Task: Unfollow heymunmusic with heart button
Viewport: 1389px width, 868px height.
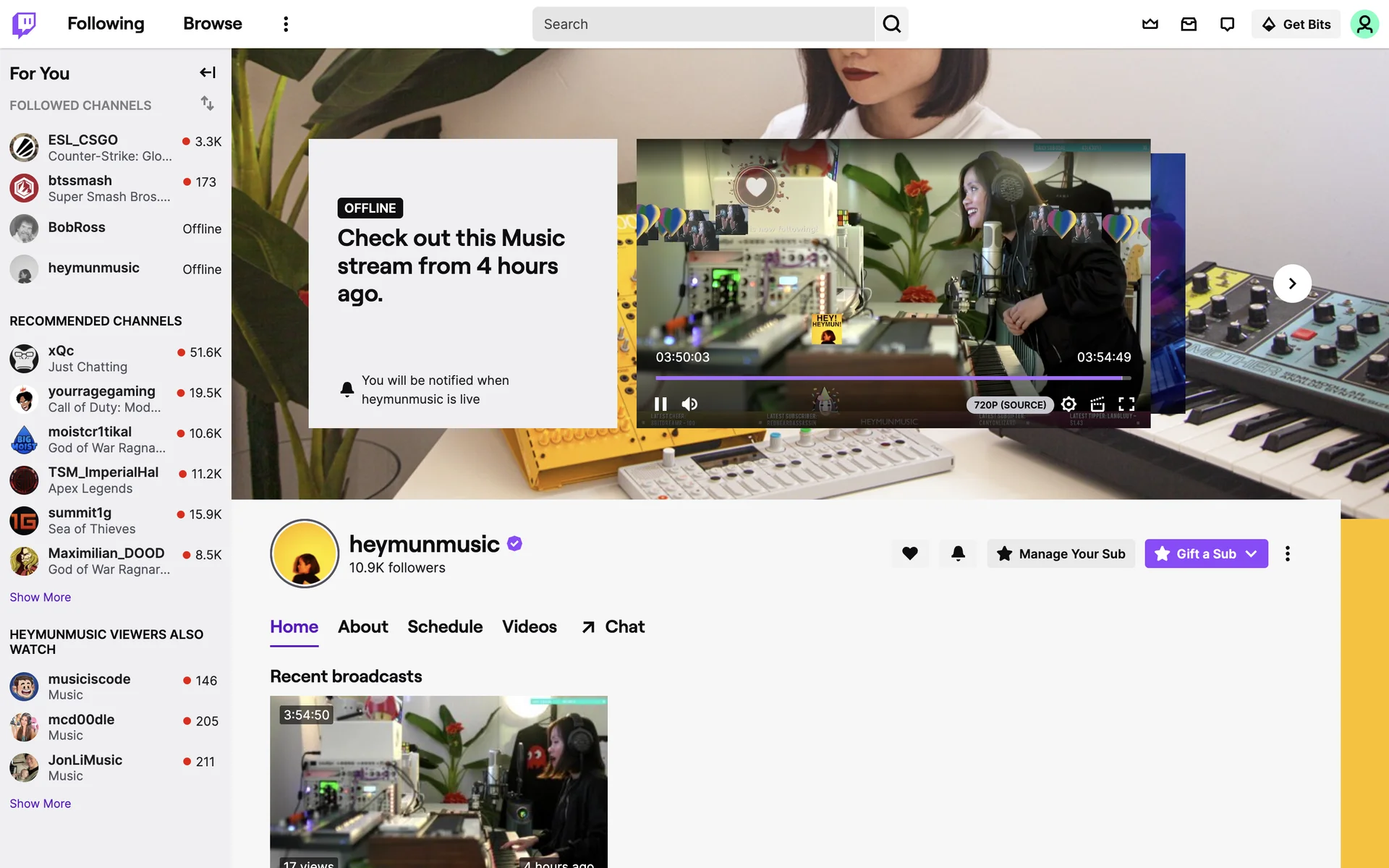Action: pos(909,553)
